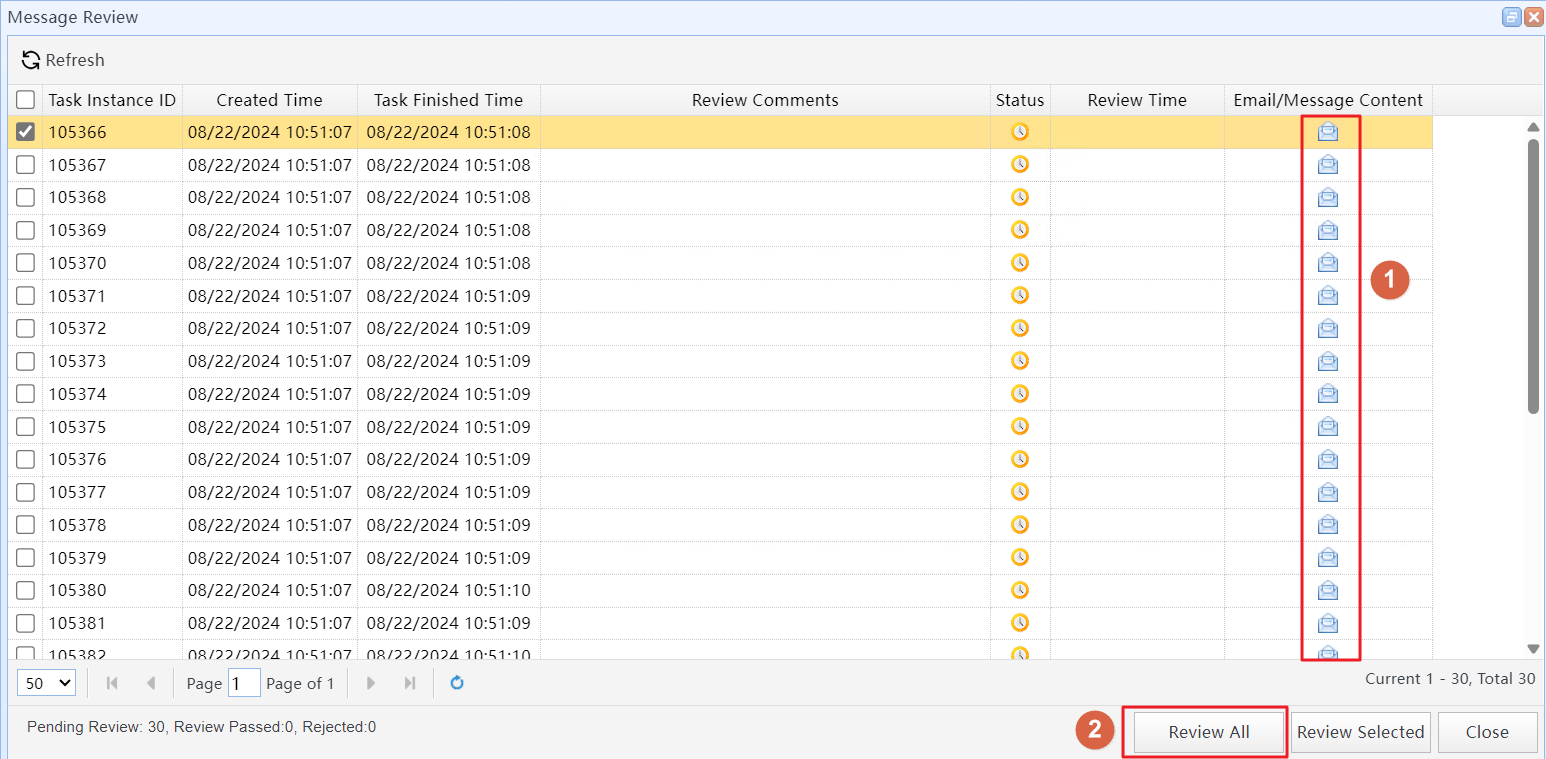This screenshot has height=759, width=1546.
Task: Open message content for task 105368
Action: click(x=1327, y=197)
